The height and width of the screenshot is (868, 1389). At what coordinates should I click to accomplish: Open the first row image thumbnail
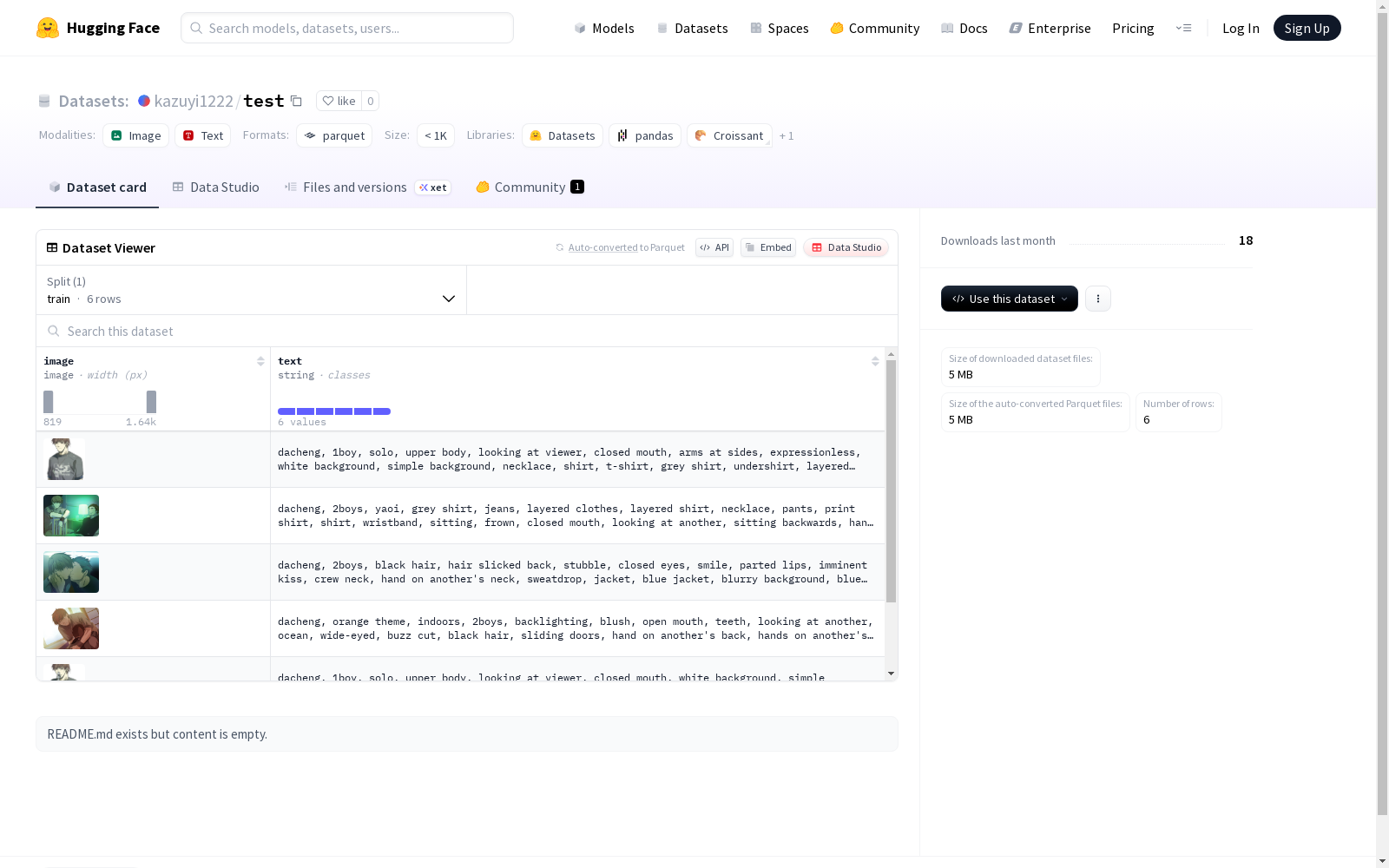coord(64,459)
